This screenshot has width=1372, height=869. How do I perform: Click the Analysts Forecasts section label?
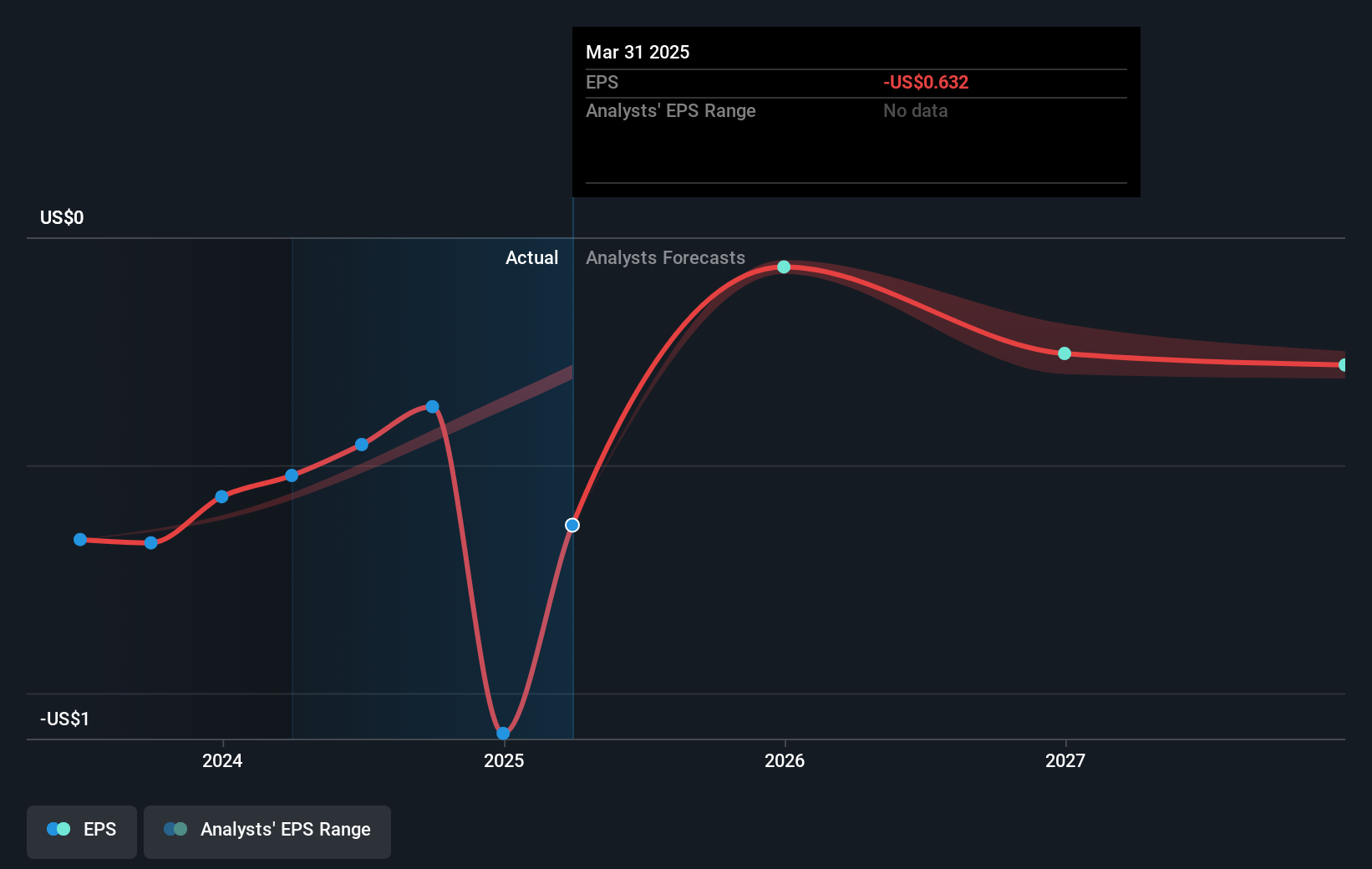pos(665,258)
